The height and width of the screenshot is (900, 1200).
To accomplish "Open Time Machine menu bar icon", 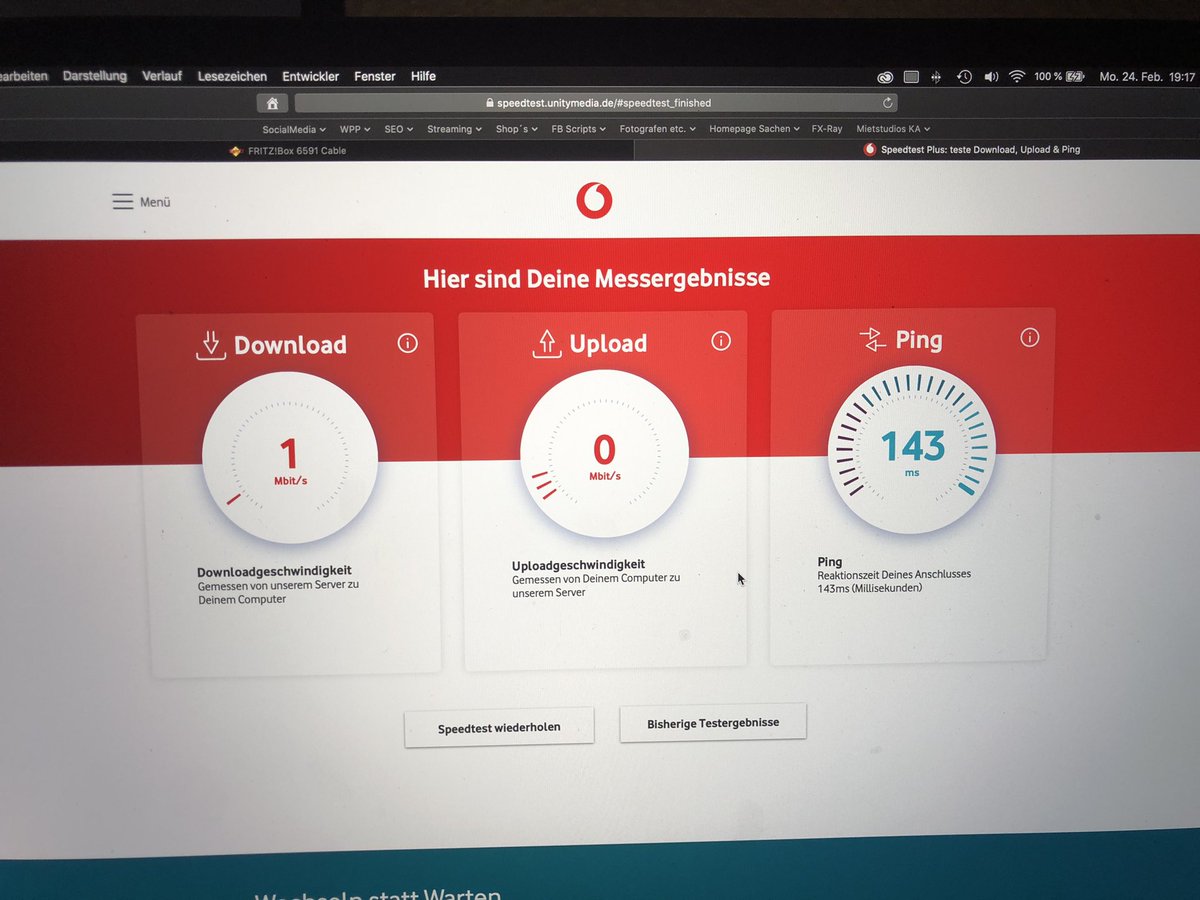I will tap(964, 77).
